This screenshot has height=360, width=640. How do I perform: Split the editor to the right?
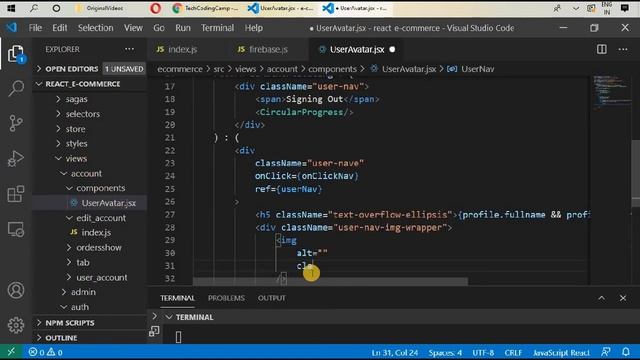(602, 49)
